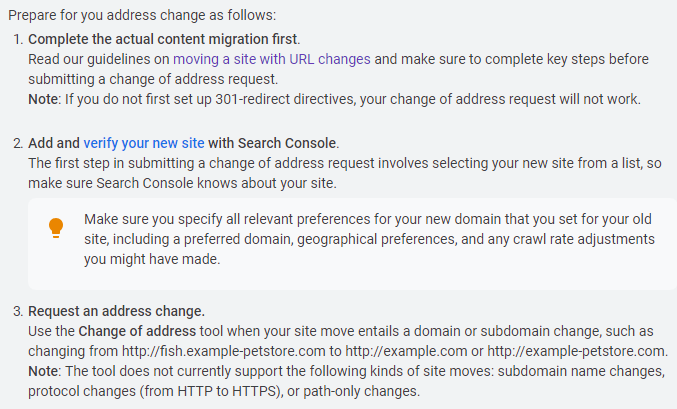Click 'make sure Search Console knows about your site'
Screen dimensions: 677x409
click(183, 182)
